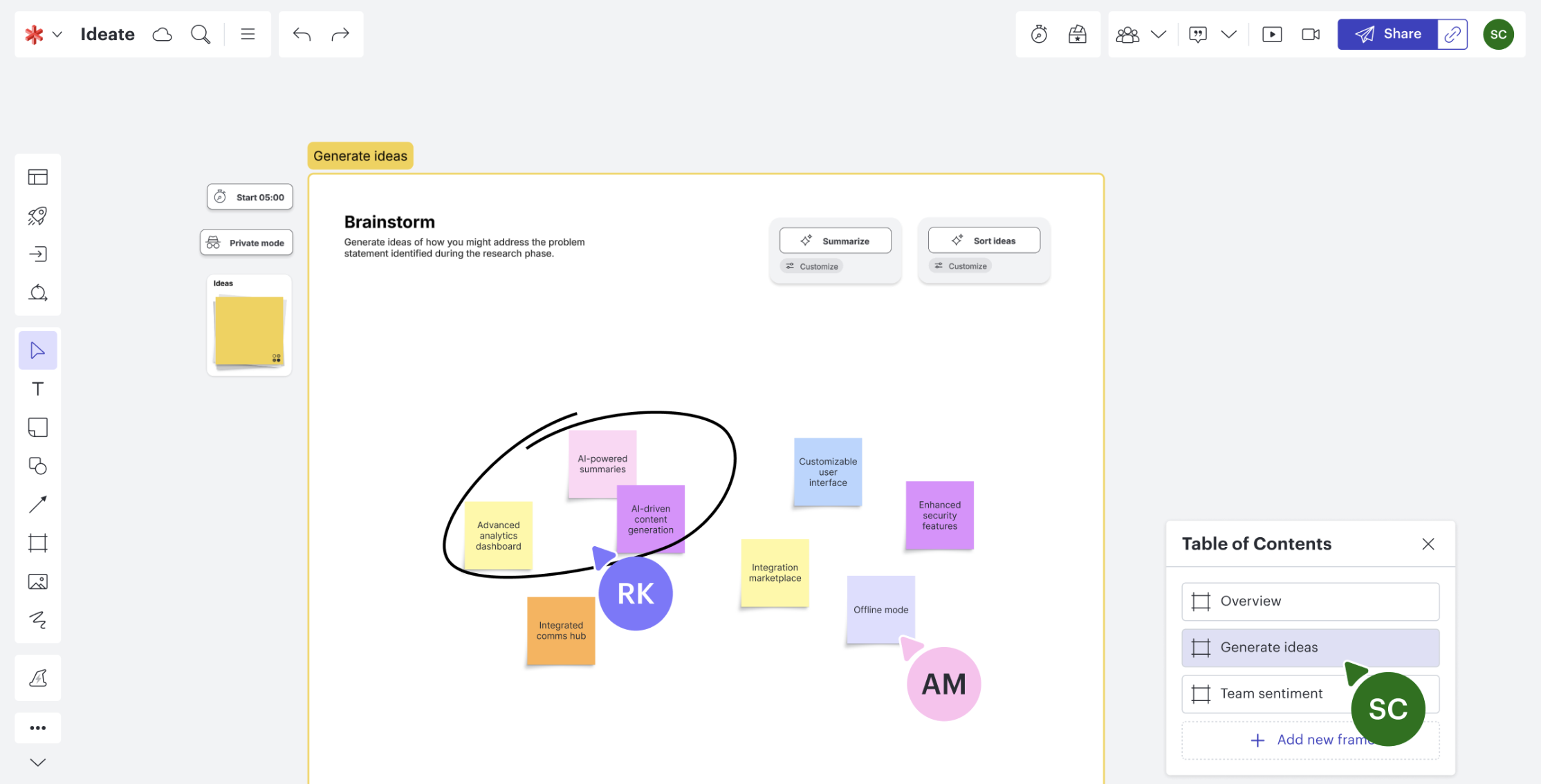This screenshot has height=784, width=1541.
Task: Open the Shapes tool
Action: tap(38, 465)
